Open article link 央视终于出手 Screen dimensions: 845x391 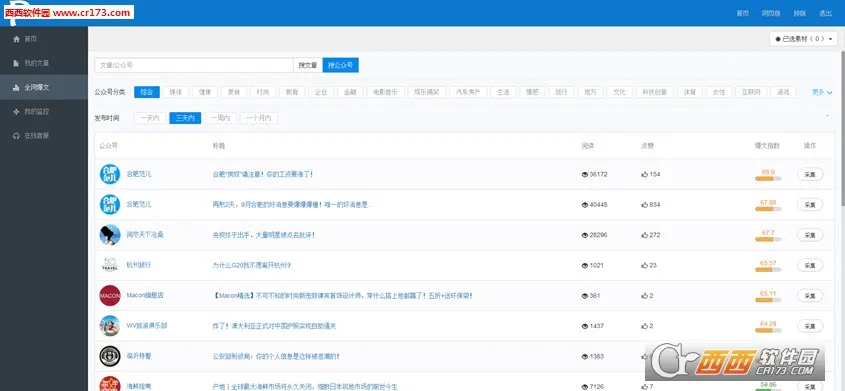(x=264, y=235)
